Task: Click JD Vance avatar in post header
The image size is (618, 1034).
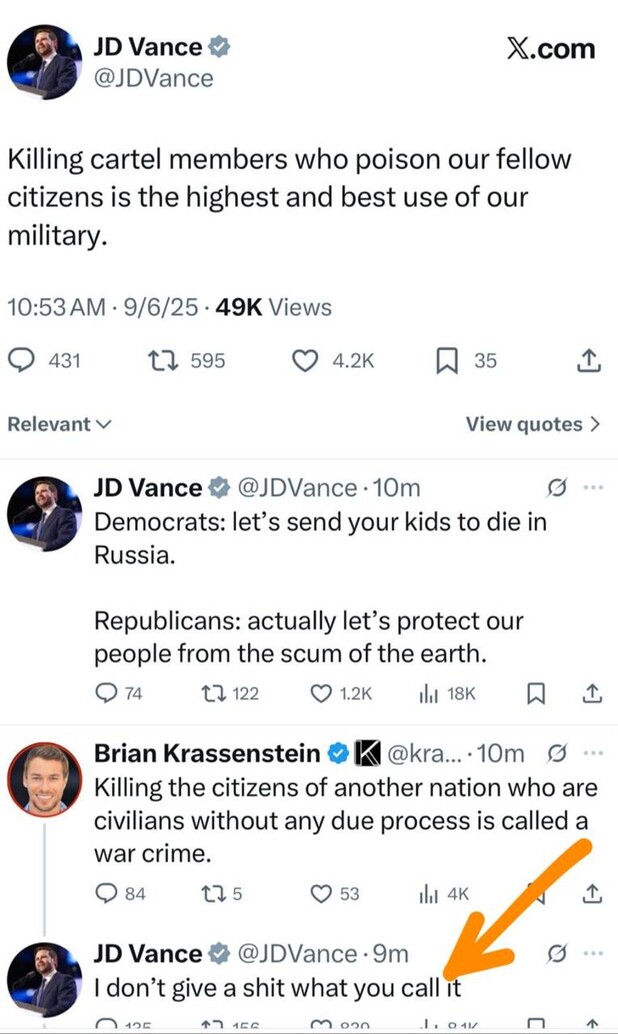Action: [x=44, y=62]
